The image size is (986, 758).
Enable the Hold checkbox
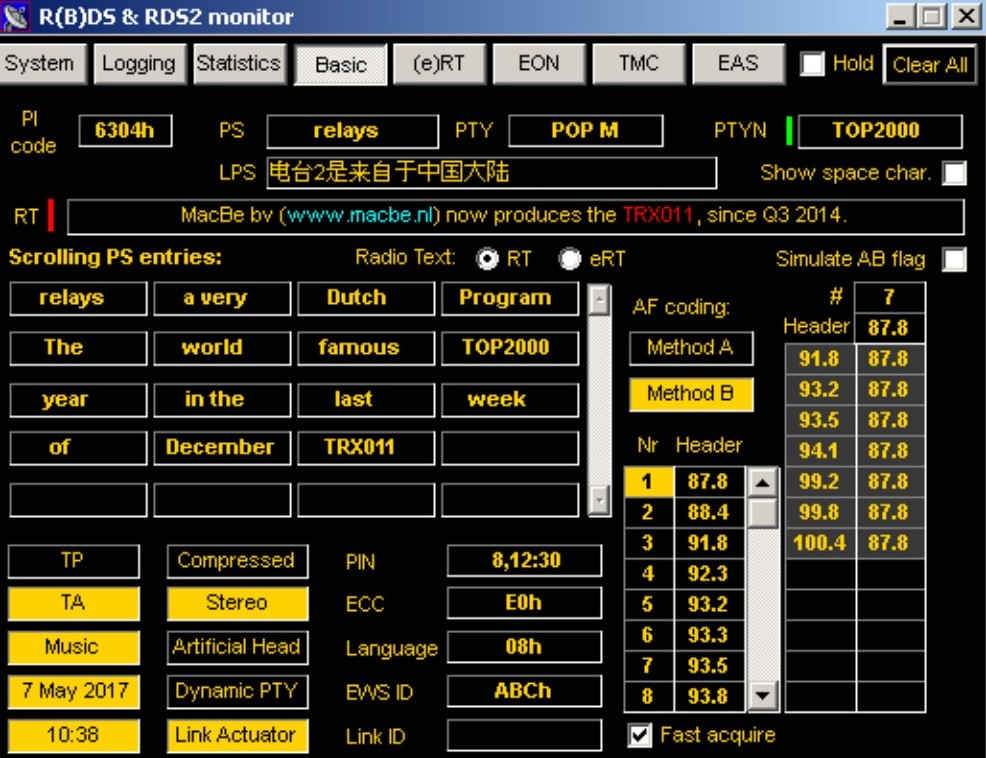coord(813,64)
